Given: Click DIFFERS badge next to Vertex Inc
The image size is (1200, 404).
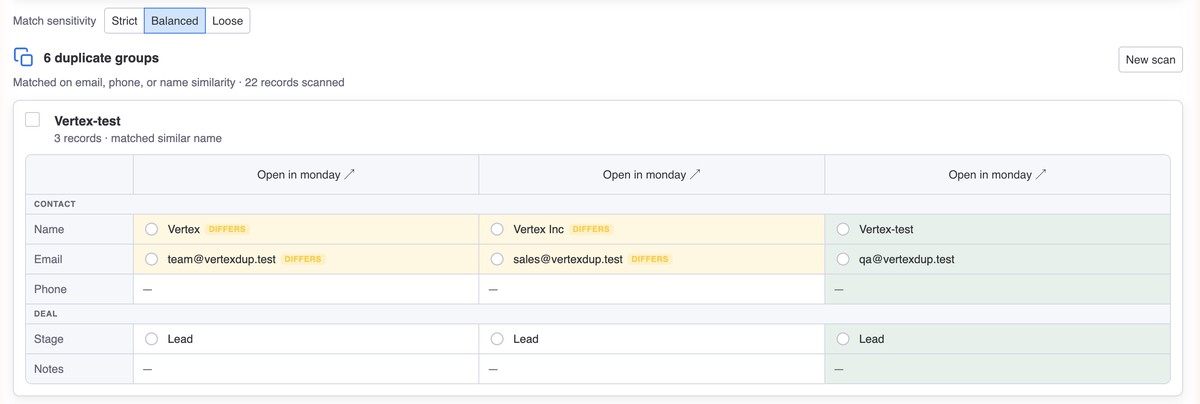Looking at the screenshot, I should (x=591, y=229).
